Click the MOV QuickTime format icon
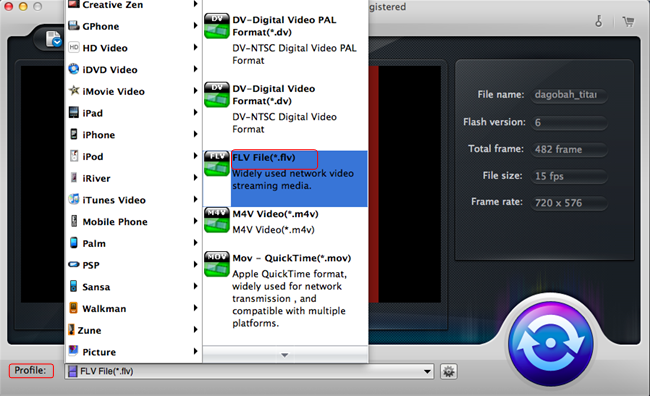 pos(216,264)
